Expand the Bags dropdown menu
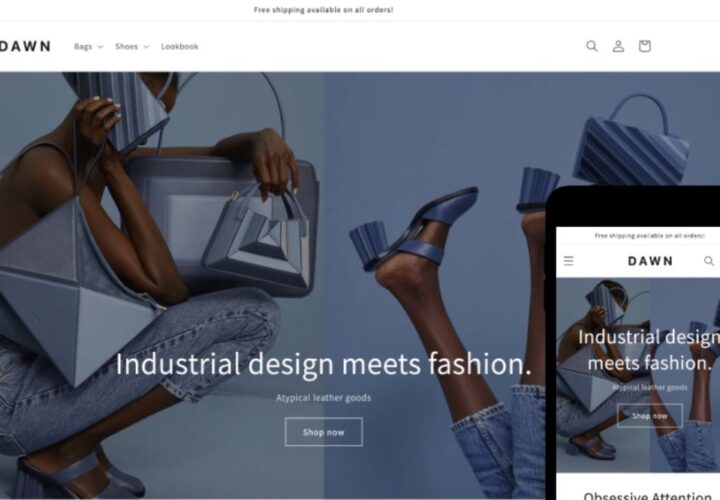The width and height of the screenshot is (720, 500). 89,46
